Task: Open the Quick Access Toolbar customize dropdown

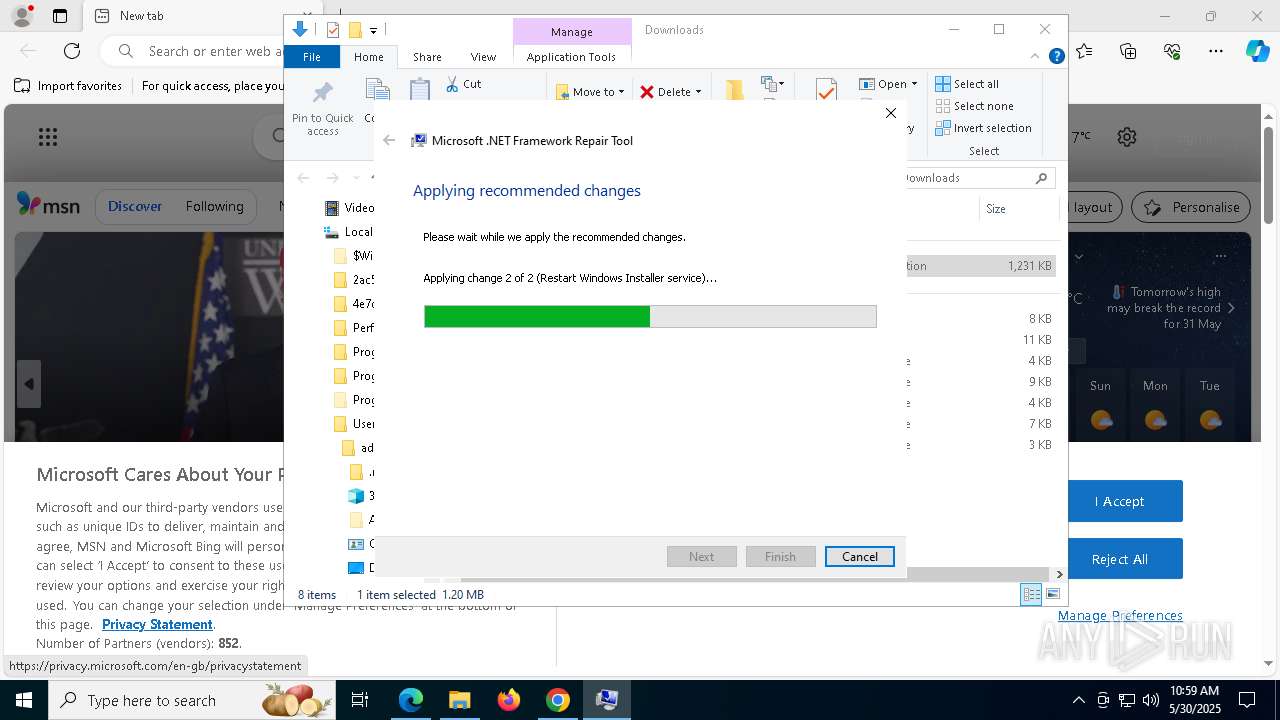Action: click(373, 31)
